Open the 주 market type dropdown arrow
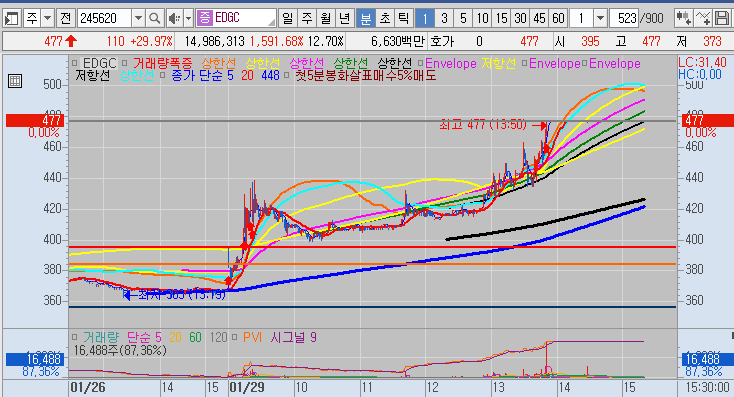Image resolution: width=734 pixels, height=397 pixels. [x=47, y=19]
